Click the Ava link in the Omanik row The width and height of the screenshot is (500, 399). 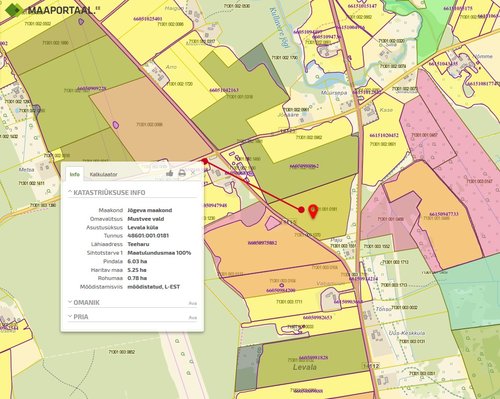193,303
